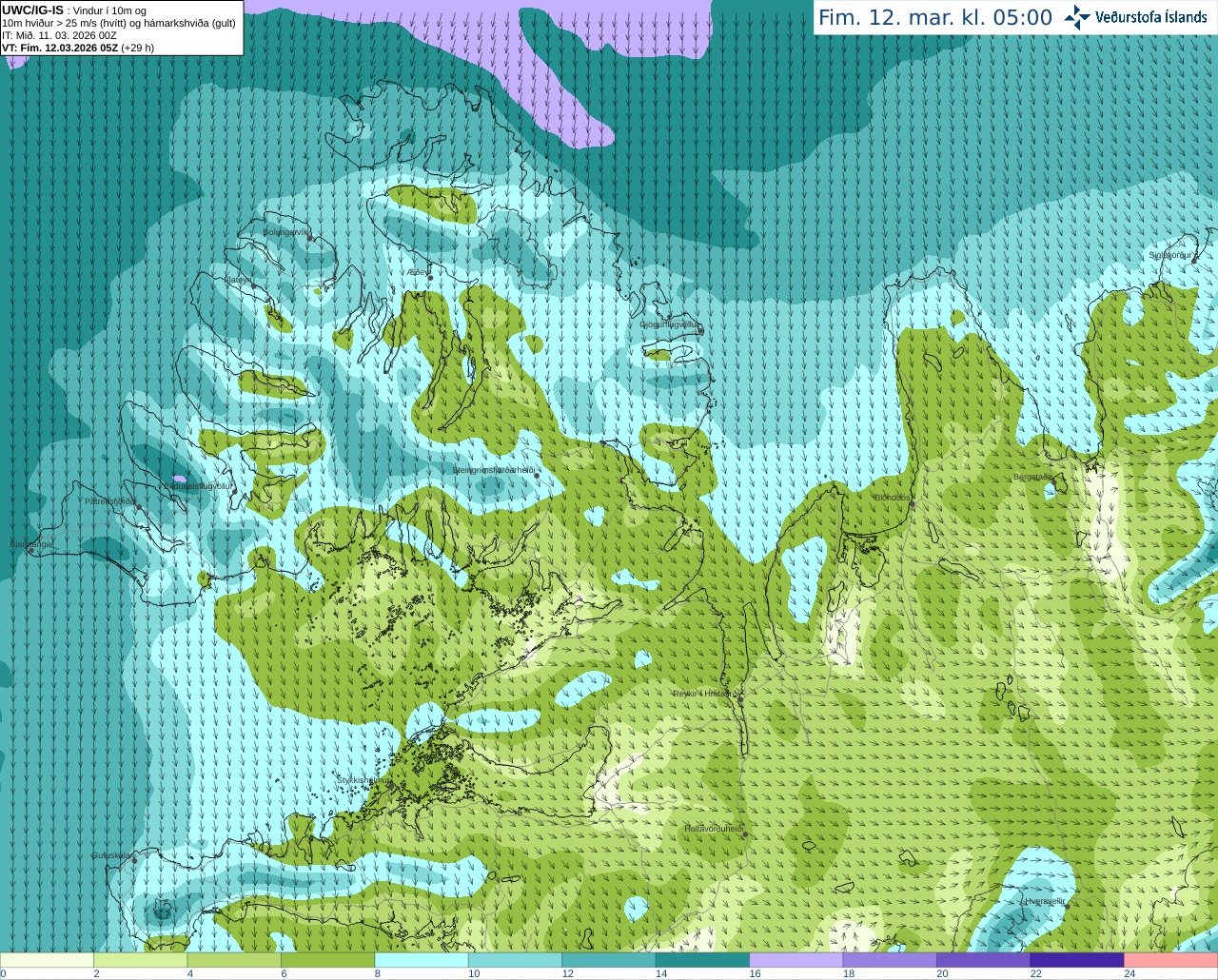Click the 0–2 m/s pale yellow legend swatch

(47, 960)
